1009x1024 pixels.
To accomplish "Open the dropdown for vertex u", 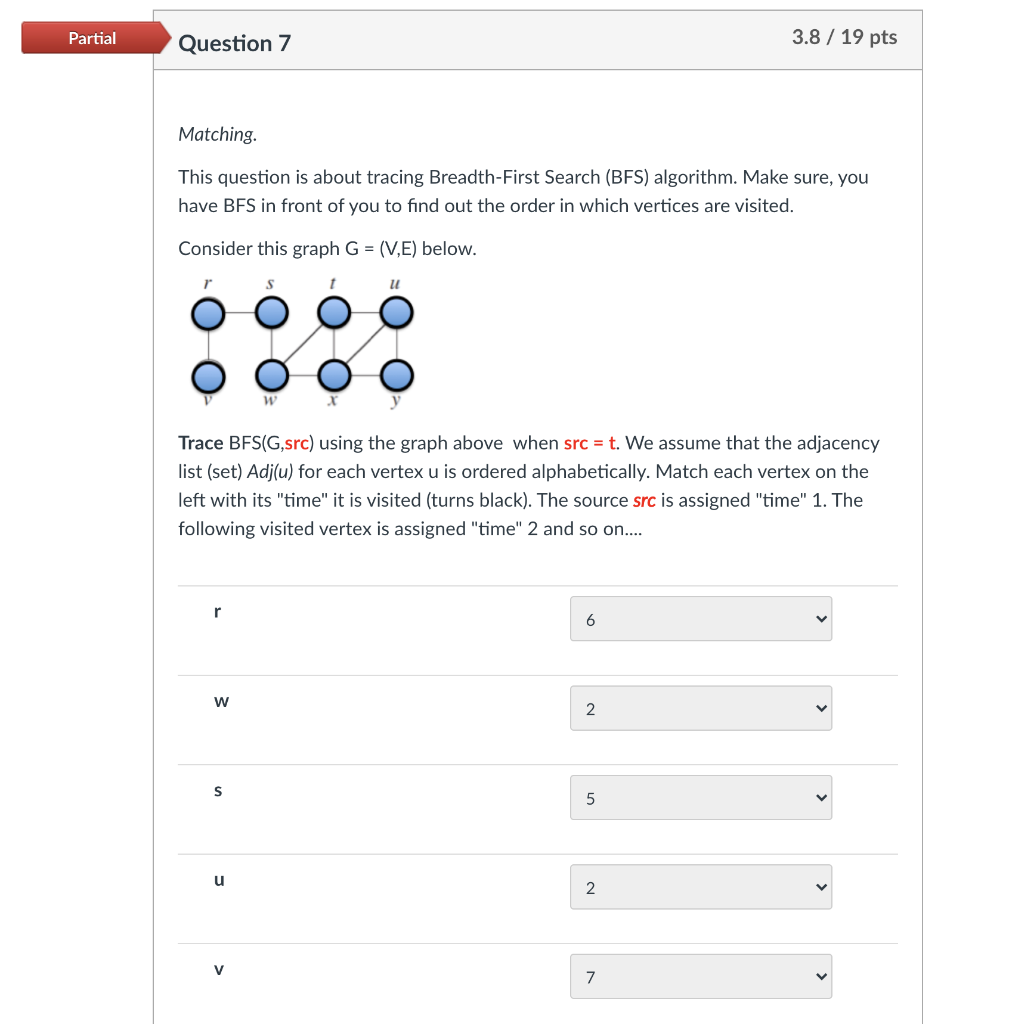I will [700, 887].
